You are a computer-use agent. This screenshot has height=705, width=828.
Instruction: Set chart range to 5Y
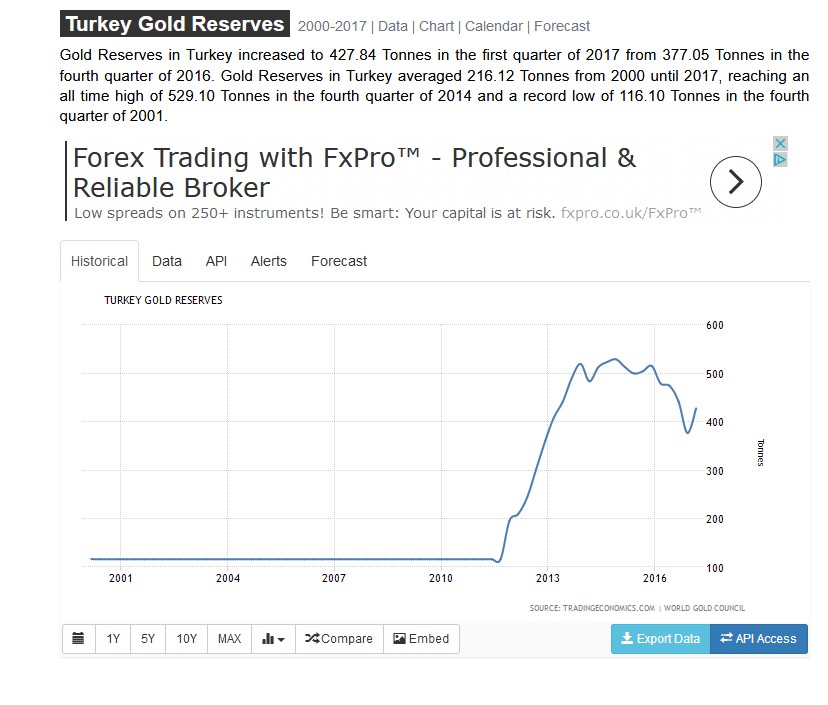pyautogui.click(x=148, y=639)
